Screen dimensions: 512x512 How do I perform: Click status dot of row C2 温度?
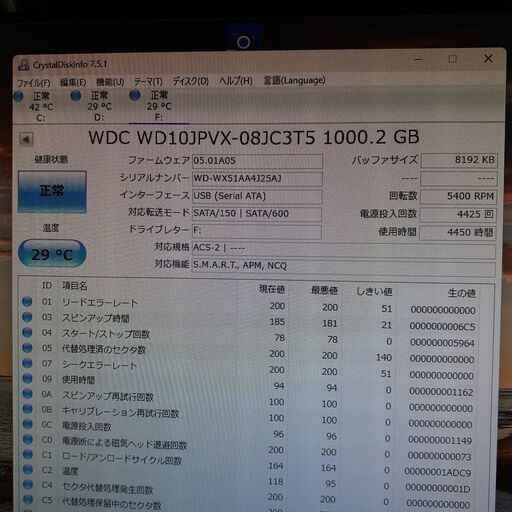[x=28, y=469]
